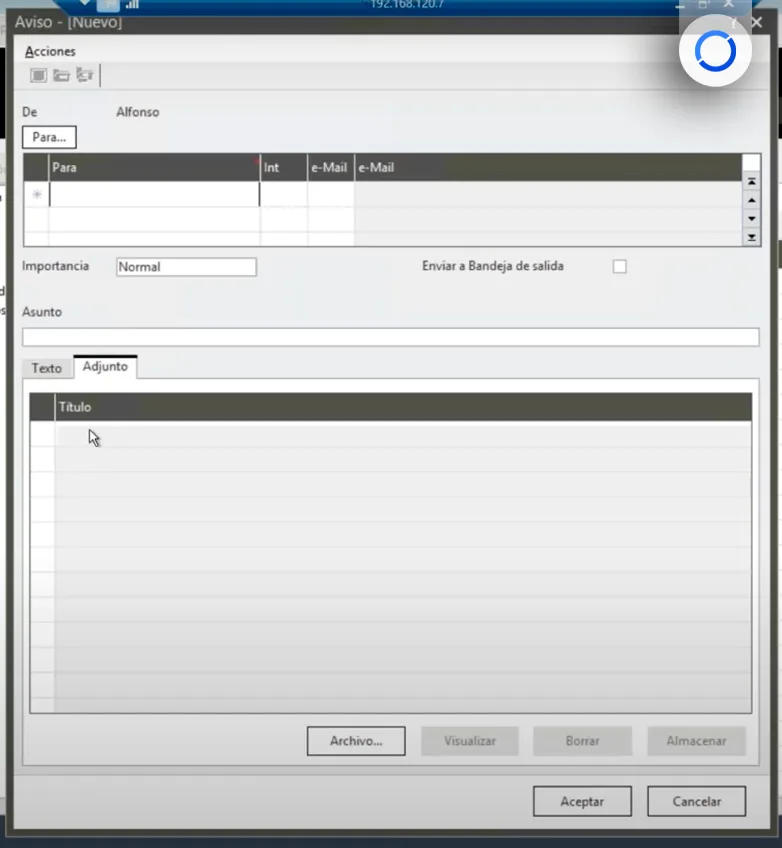782x848 pixels.
Task: Click the Título column header
Action: coord(403,407)
